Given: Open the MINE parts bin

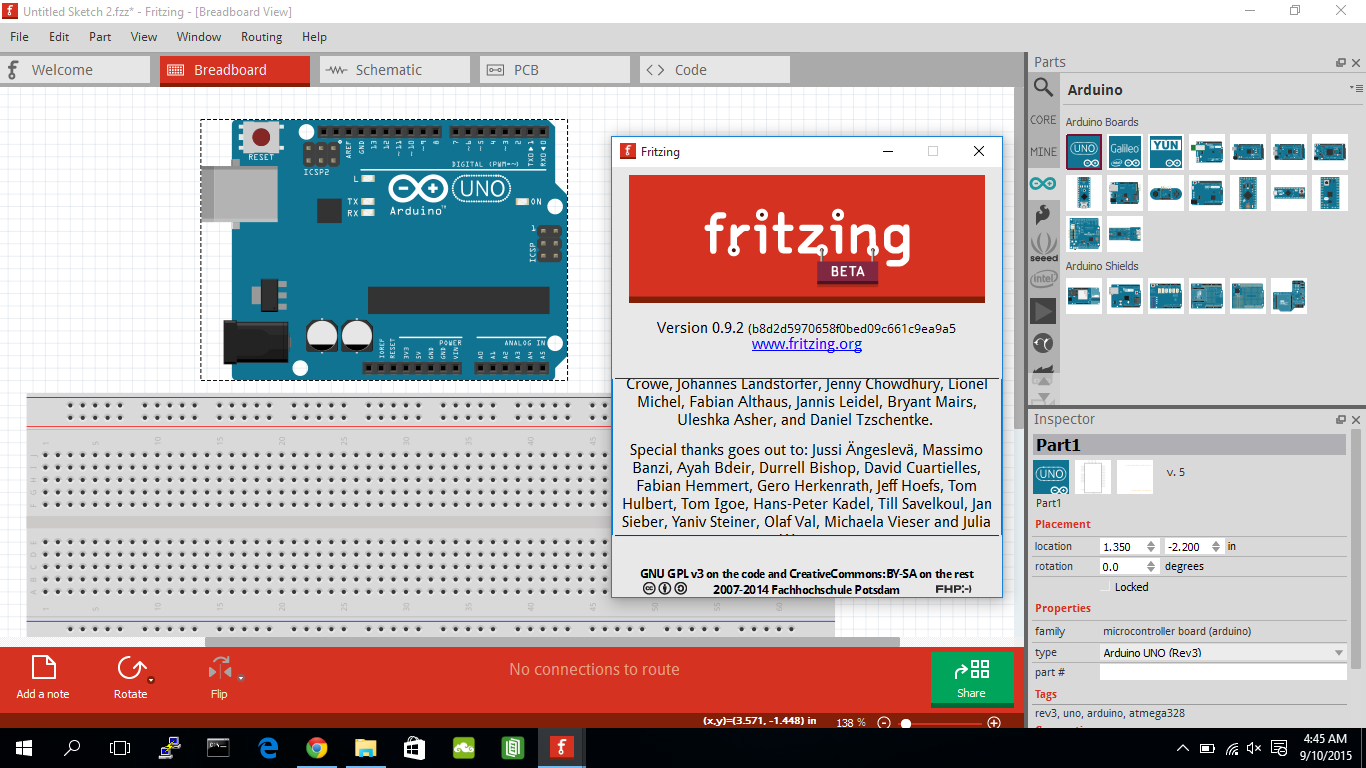Looking at the screenshot, I should pos(1043,152).
